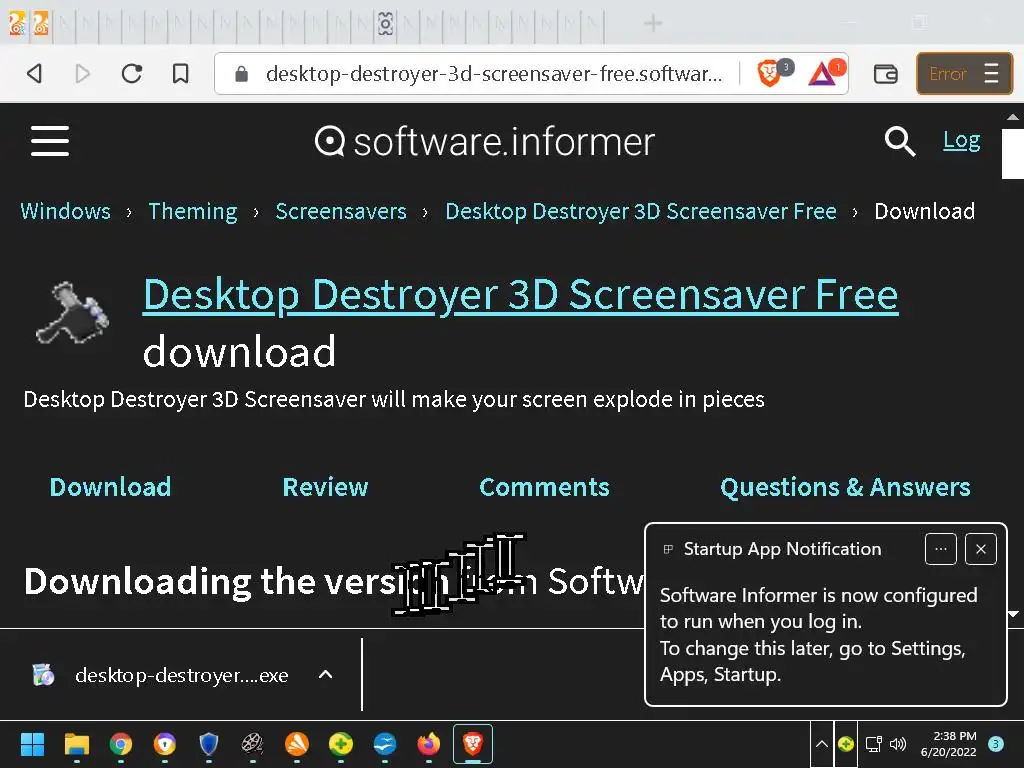Open notification center badge showing 3

[x=996, y=744]
